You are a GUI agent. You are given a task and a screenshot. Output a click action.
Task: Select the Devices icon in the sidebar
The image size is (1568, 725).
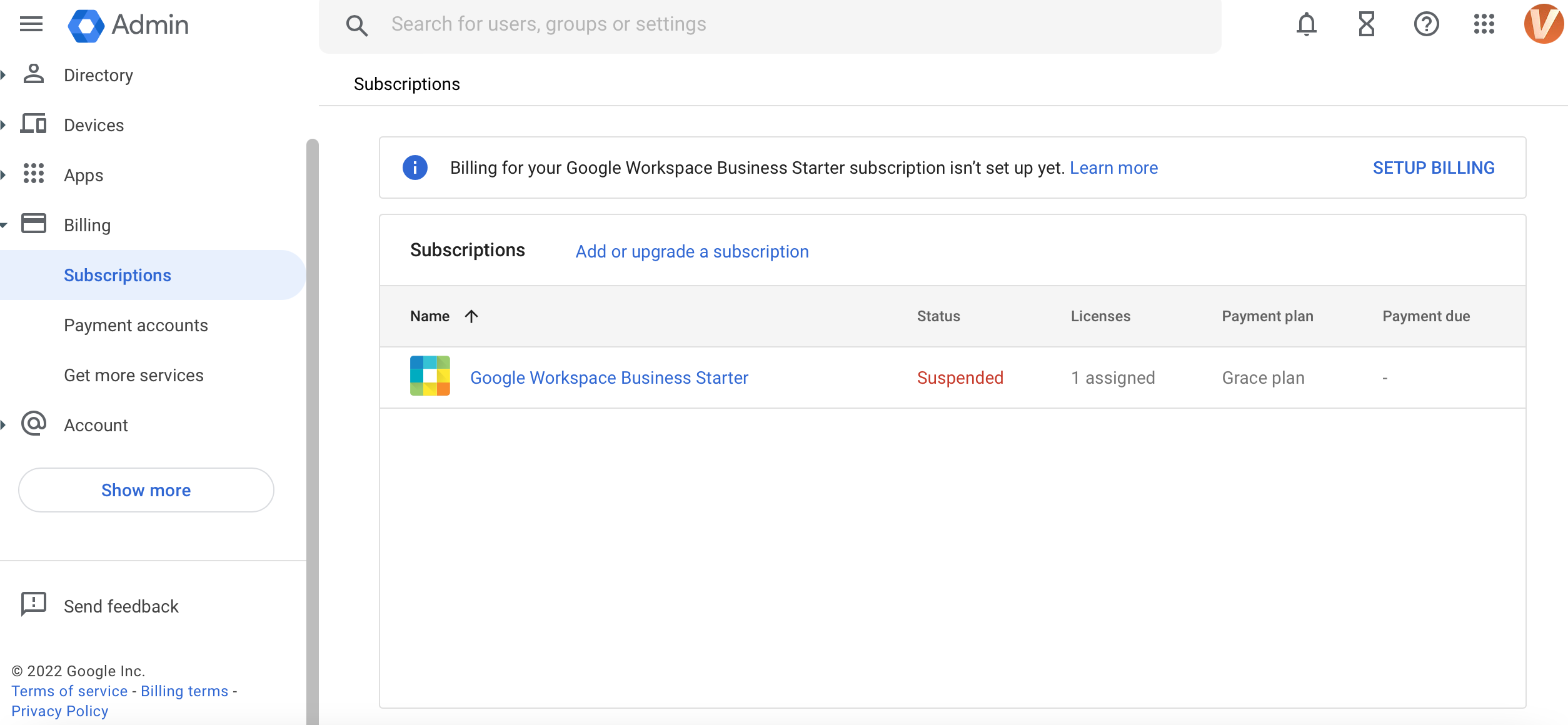coord(33,124)
